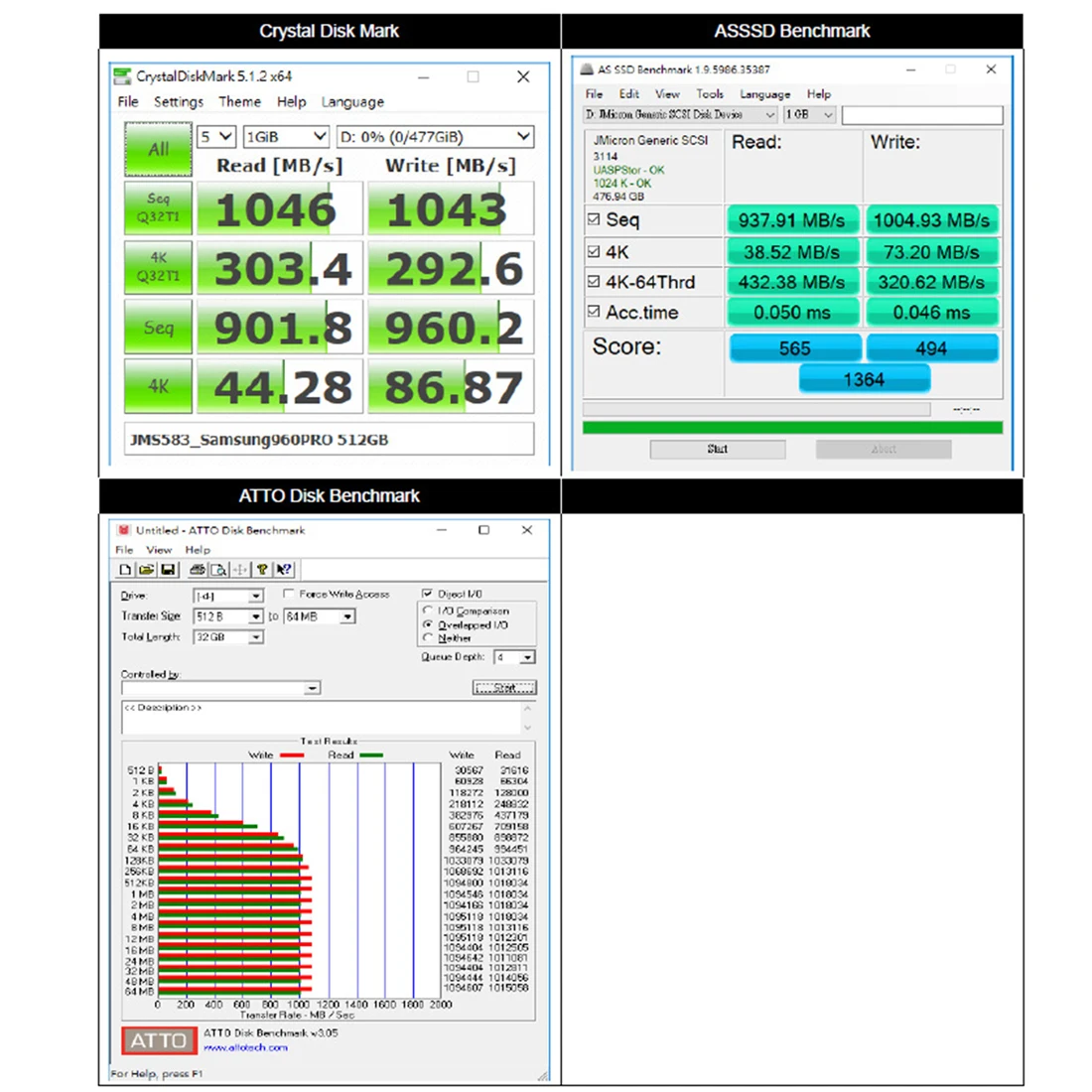The height and width of the screenshot is (1092, 1092).
Task: Open the 64 MB transfer size dropdown
Action: point(320,616)
